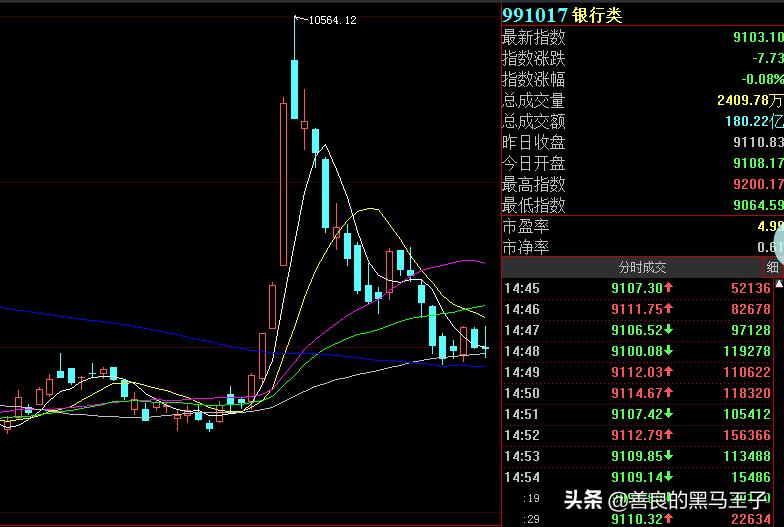Click the 细 detail button
This screenshot has height=527, width=784.
point(772,268)
